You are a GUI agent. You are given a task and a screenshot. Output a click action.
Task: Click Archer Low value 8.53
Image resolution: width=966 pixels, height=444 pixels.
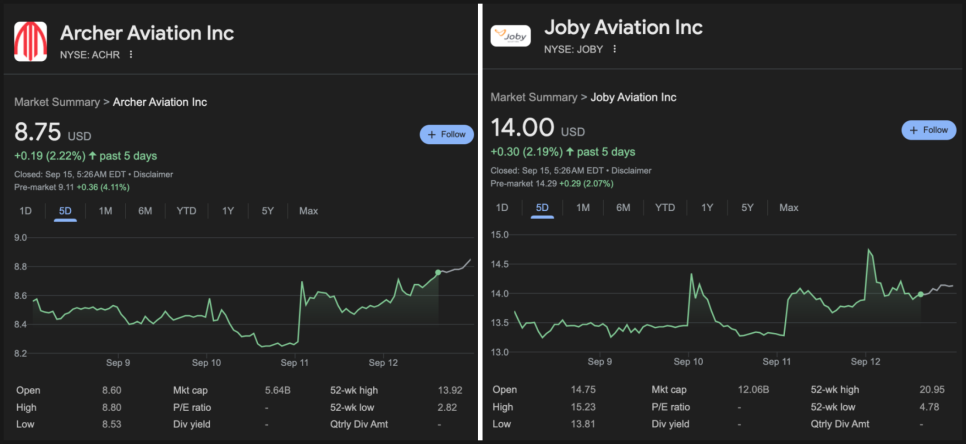[x=112, y=424]
